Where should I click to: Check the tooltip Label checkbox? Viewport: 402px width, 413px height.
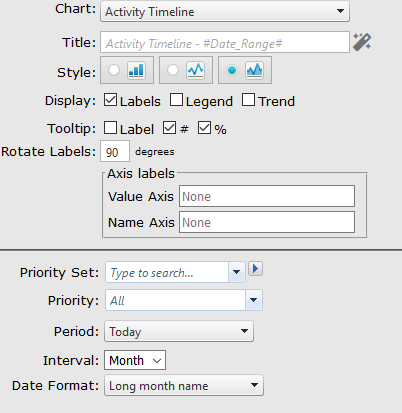(x=110, y=128)
